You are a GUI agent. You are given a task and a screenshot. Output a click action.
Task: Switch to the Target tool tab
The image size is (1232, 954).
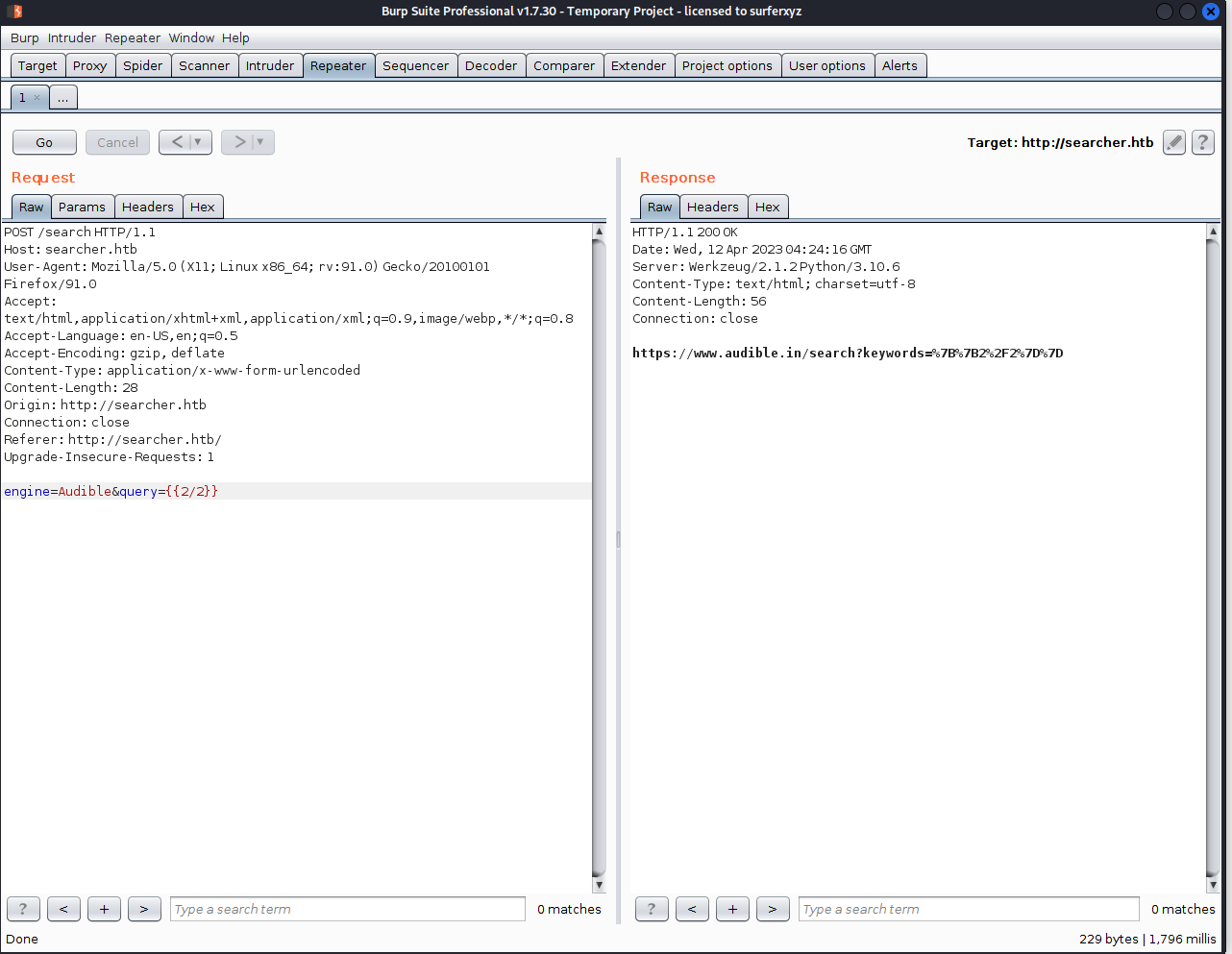click(37, 65)
